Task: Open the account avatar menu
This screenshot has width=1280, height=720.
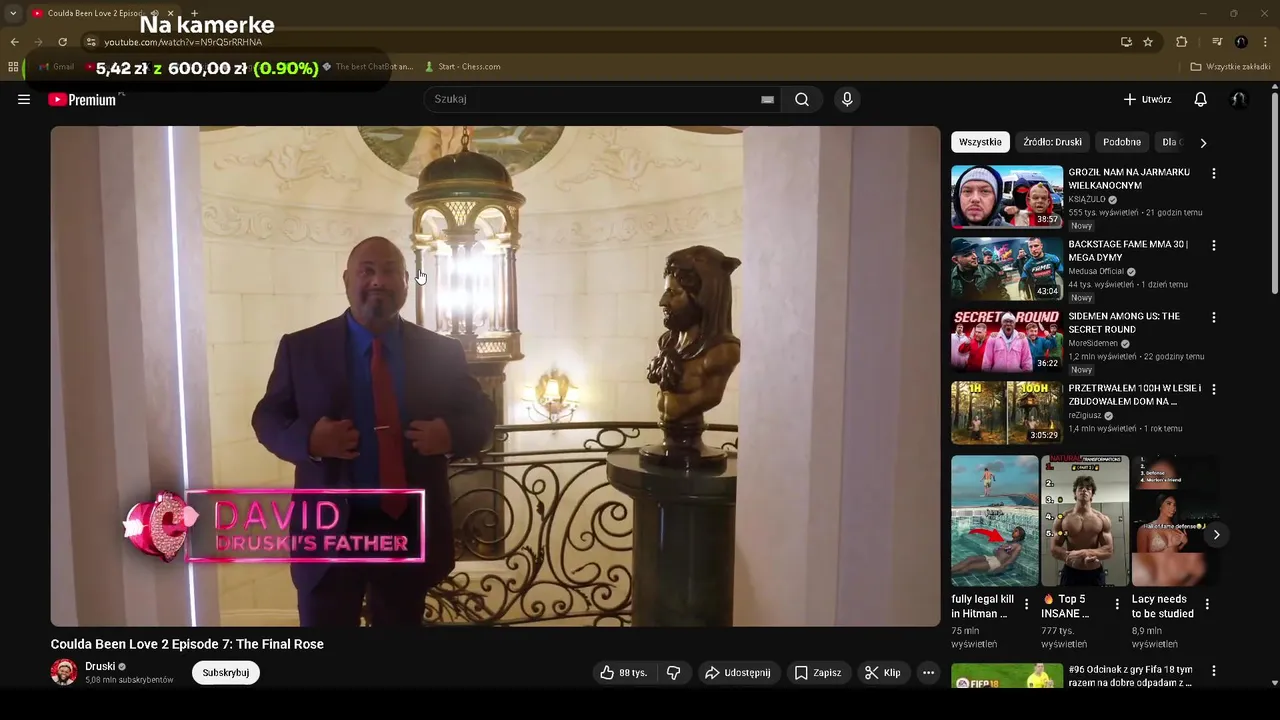Action: [1239, 99]
